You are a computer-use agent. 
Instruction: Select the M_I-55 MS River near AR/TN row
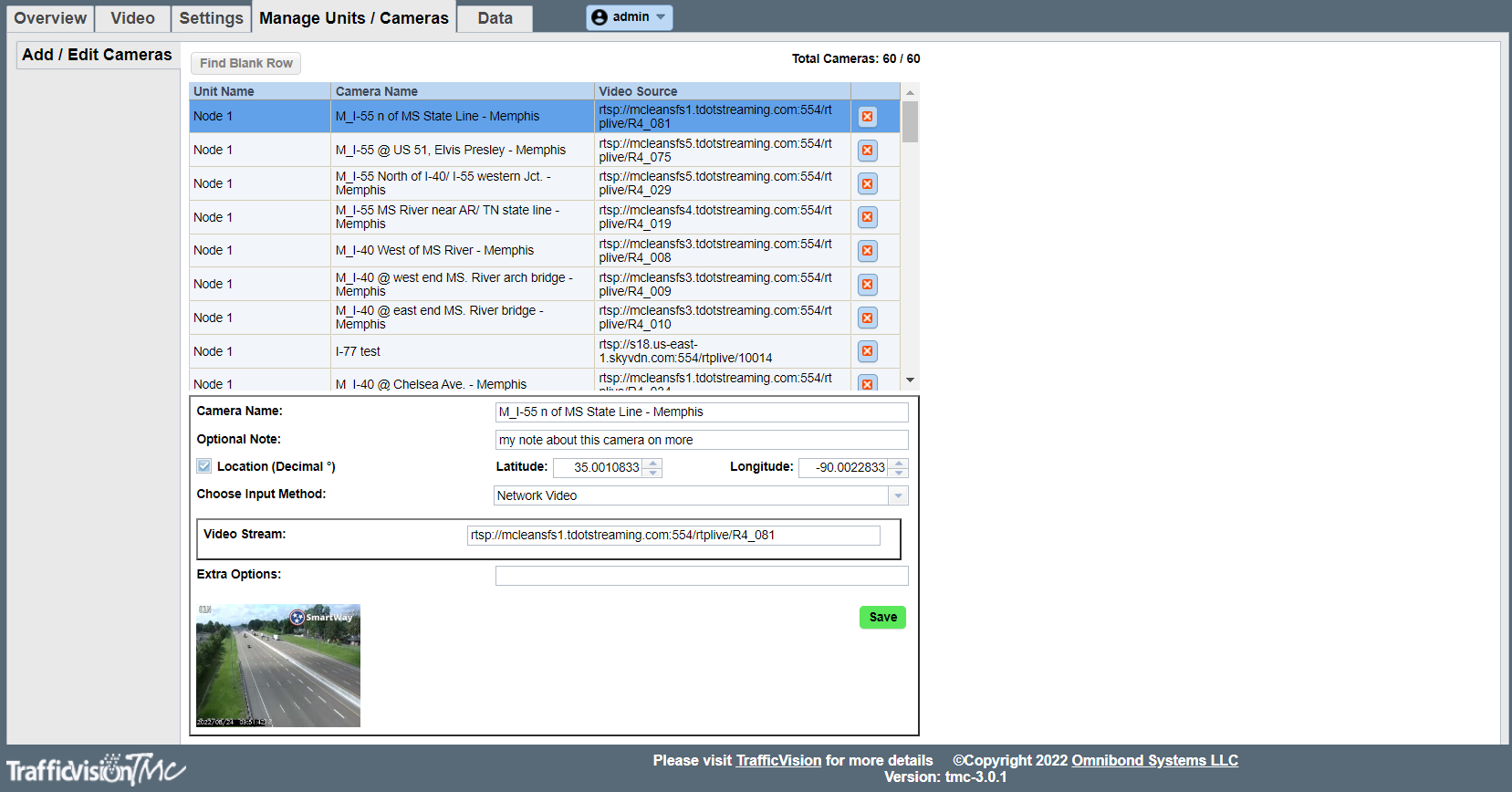(x=545, y=217)
